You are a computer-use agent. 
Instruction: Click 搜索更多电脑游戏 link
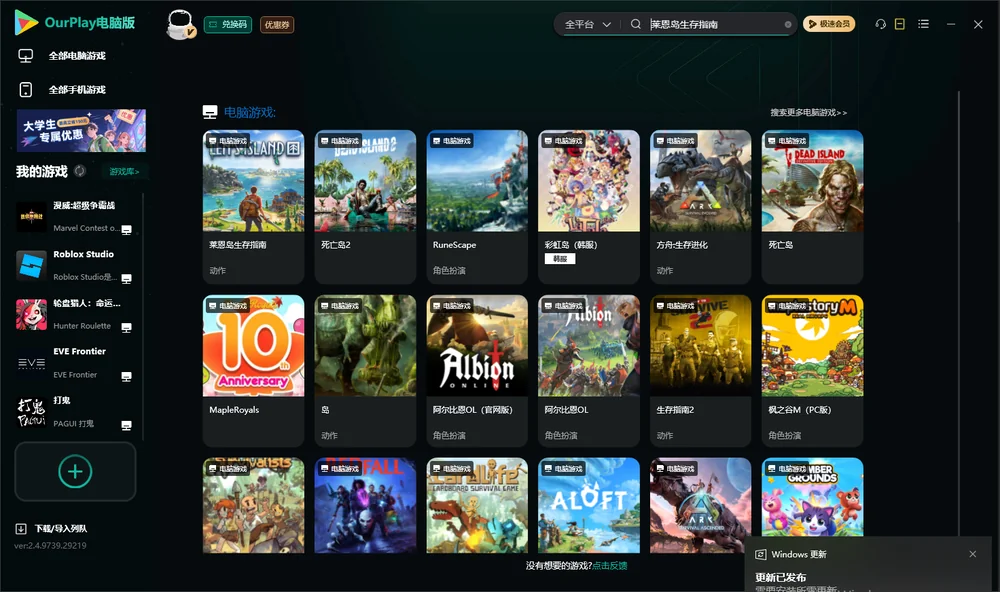809,113
